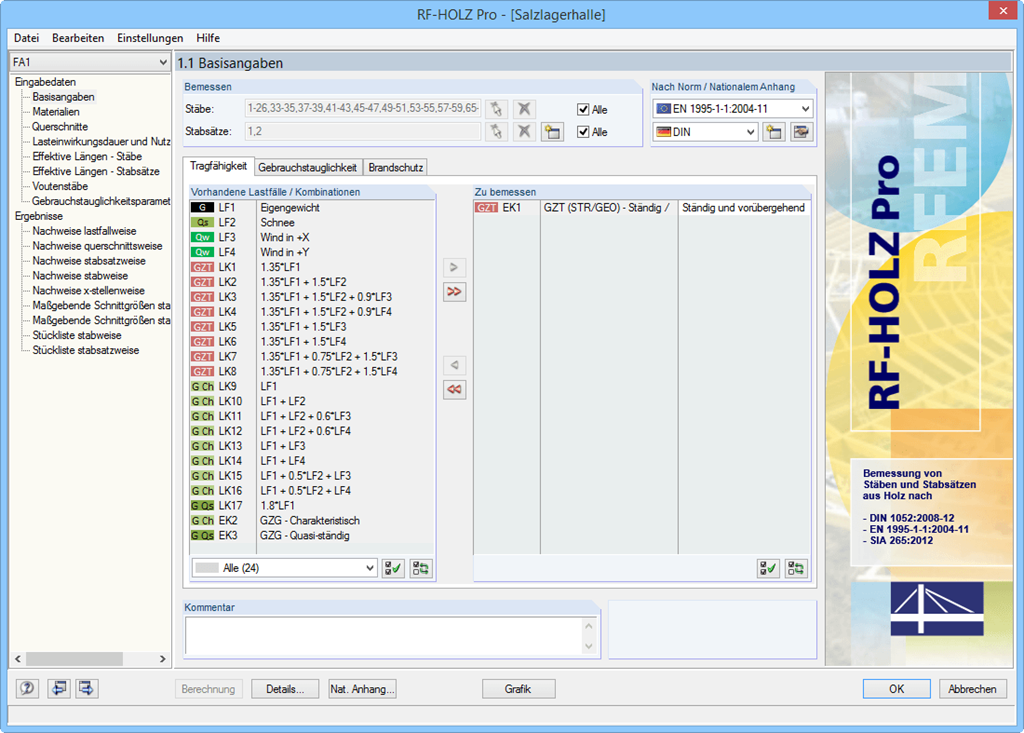Go to previous input window icon
Screen dimensions: 1024x733
(x=59, y=689)
